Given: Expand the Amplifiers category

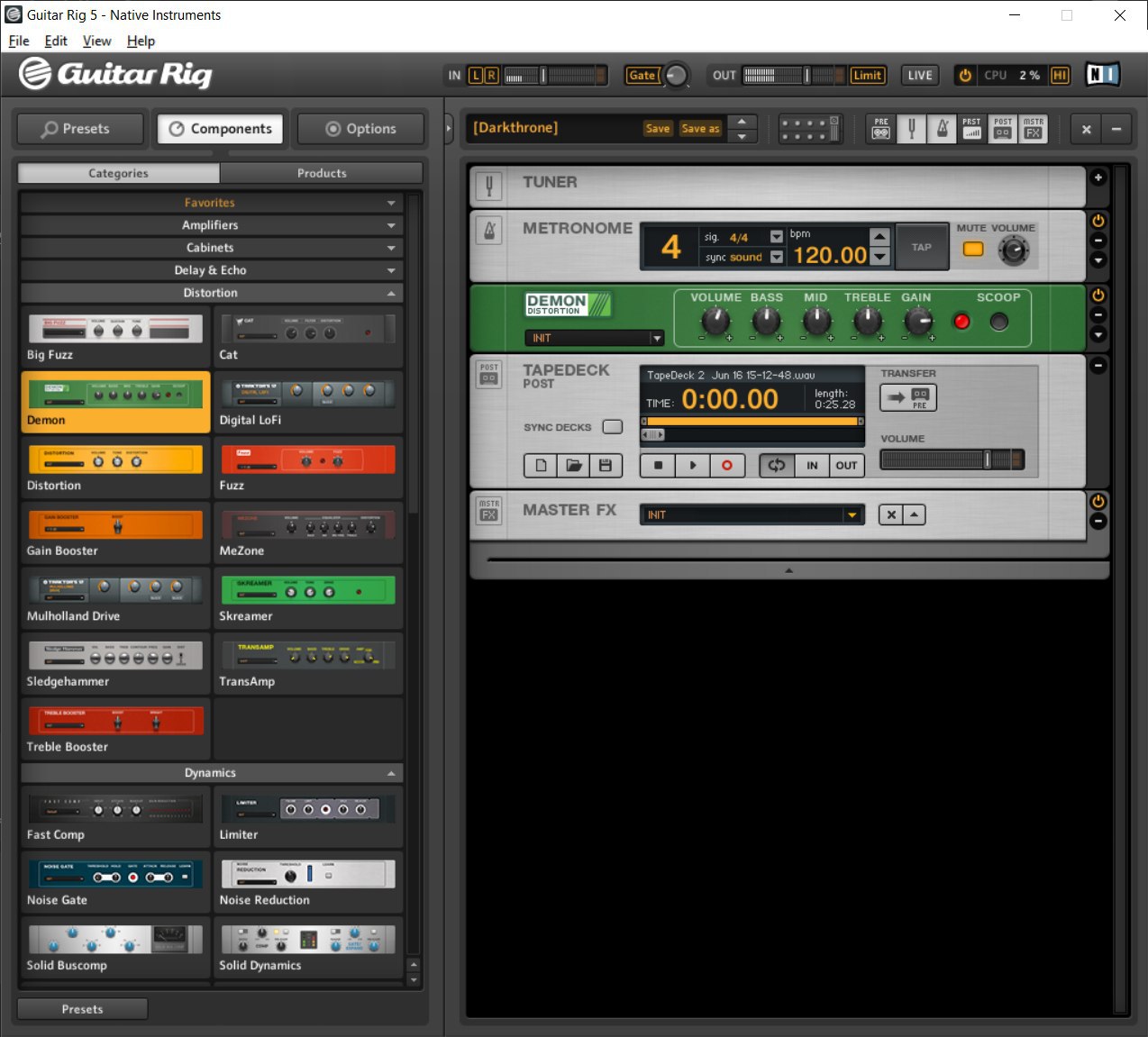Looking at the screenshot, I should [211, 225].
